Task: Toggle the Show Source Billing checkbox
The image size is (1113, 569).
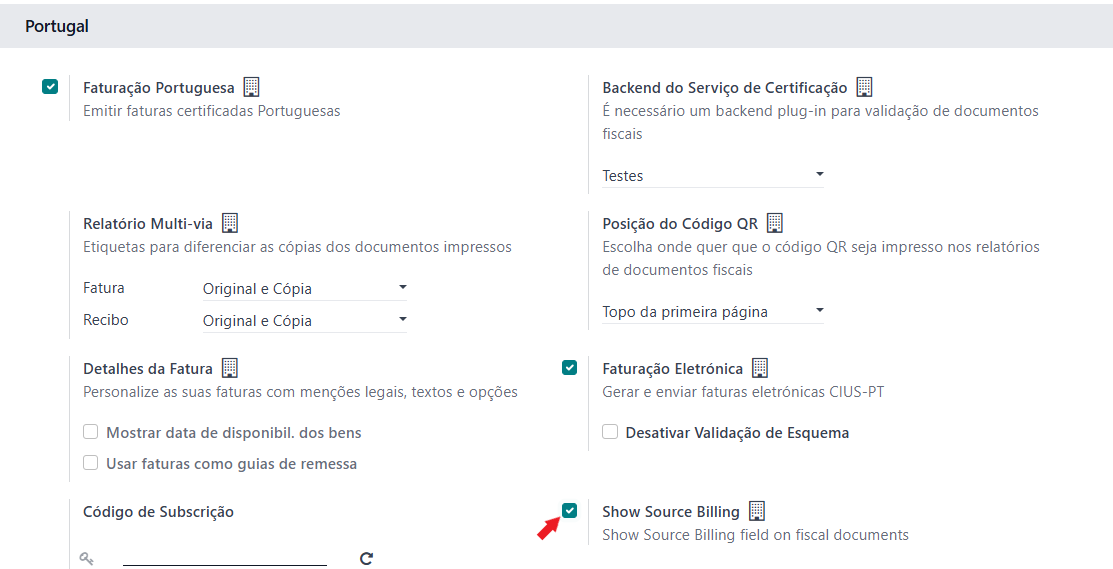Action: (x=570, y=511)
